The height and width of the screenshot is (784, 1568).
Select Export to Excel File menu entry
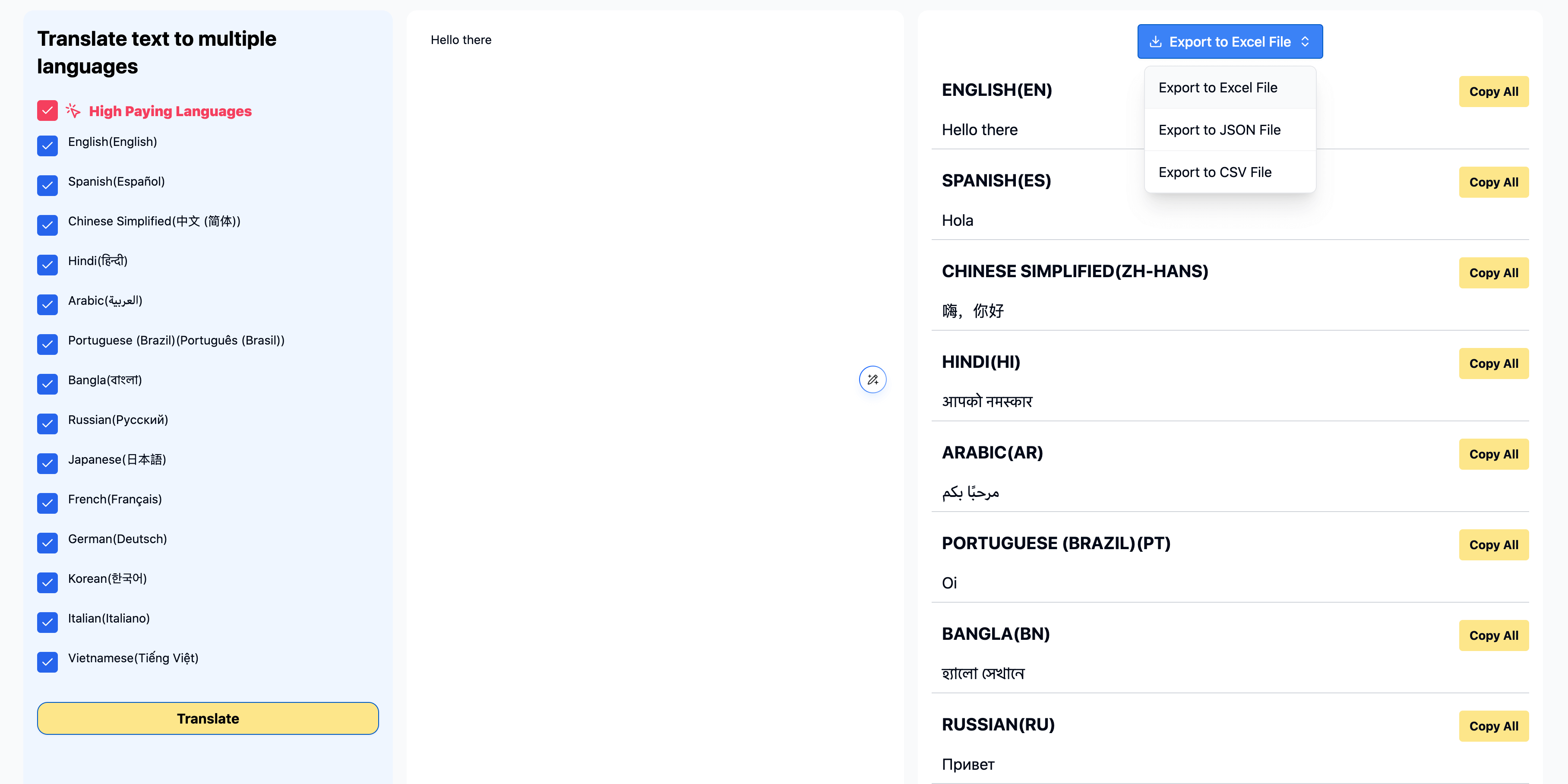(x=1218, y=87)
